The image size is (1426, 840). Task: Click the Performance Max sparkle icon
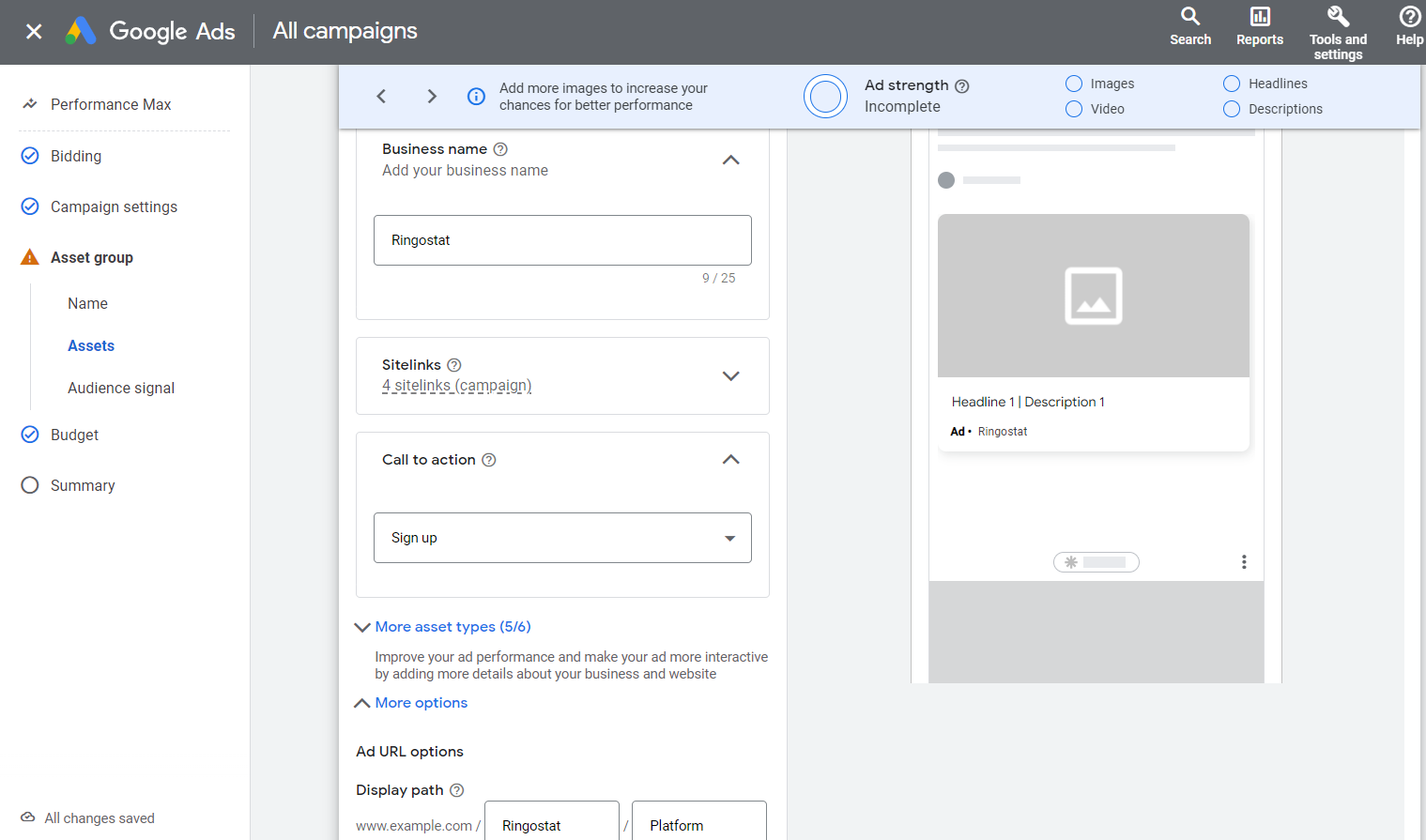[x=30, y=104]
